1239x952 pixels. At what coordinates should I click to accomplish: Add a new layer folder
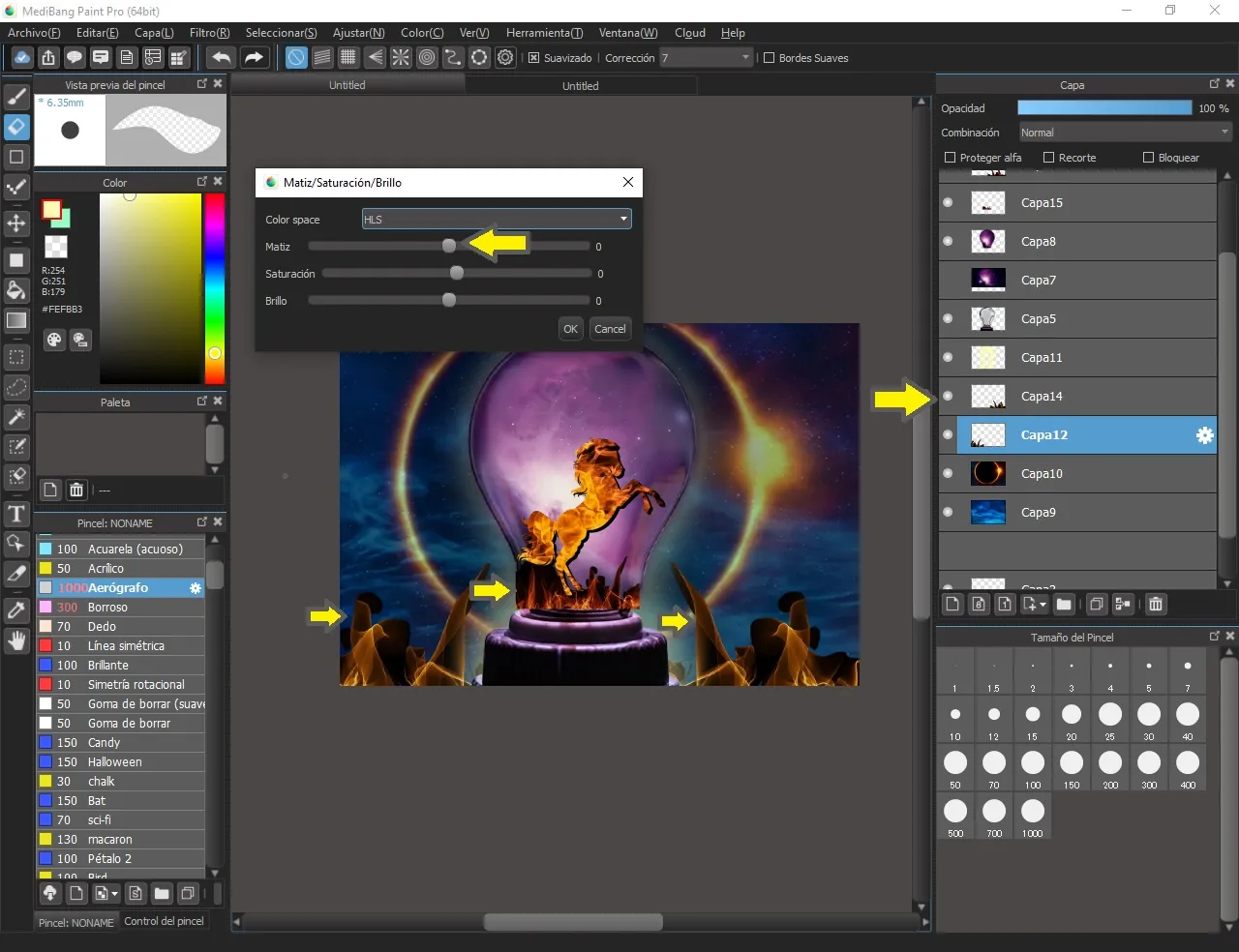click(1064, 605)
